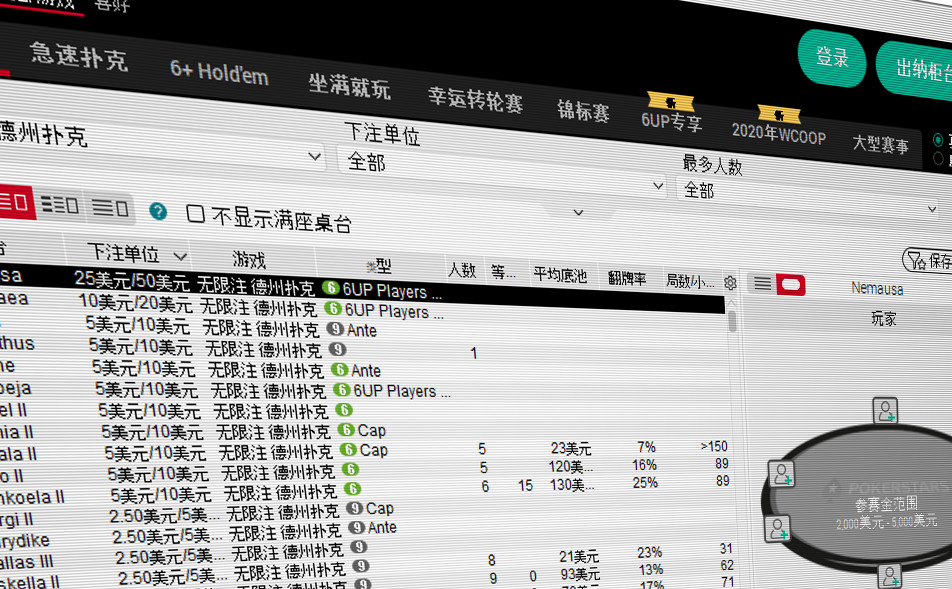Go to 大型赛事 tab
The height and width of the screenshot is (589, 952).
(881, 144)
